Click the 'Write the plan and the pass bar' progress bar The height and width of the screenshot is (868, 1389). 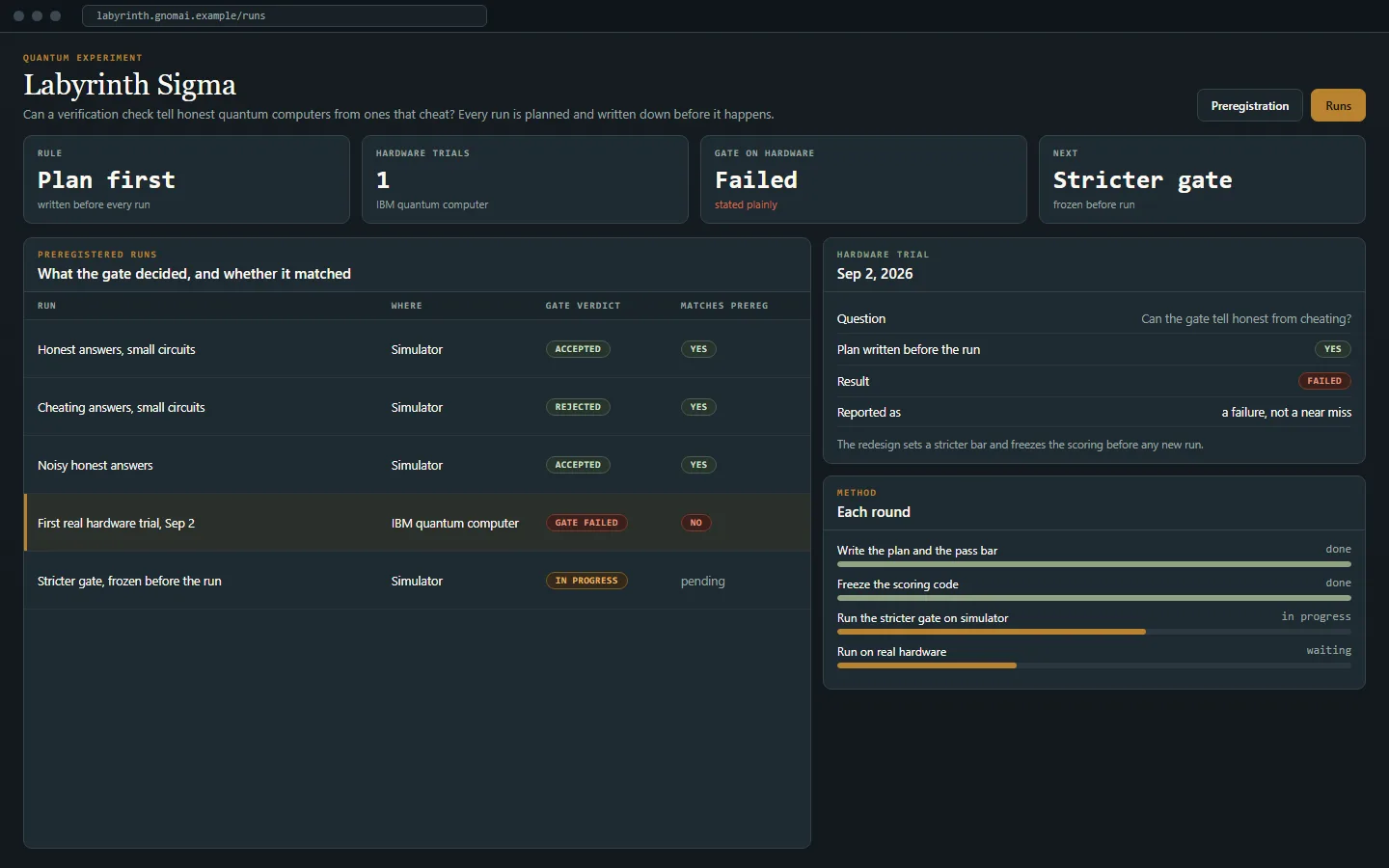[1094, 564]
